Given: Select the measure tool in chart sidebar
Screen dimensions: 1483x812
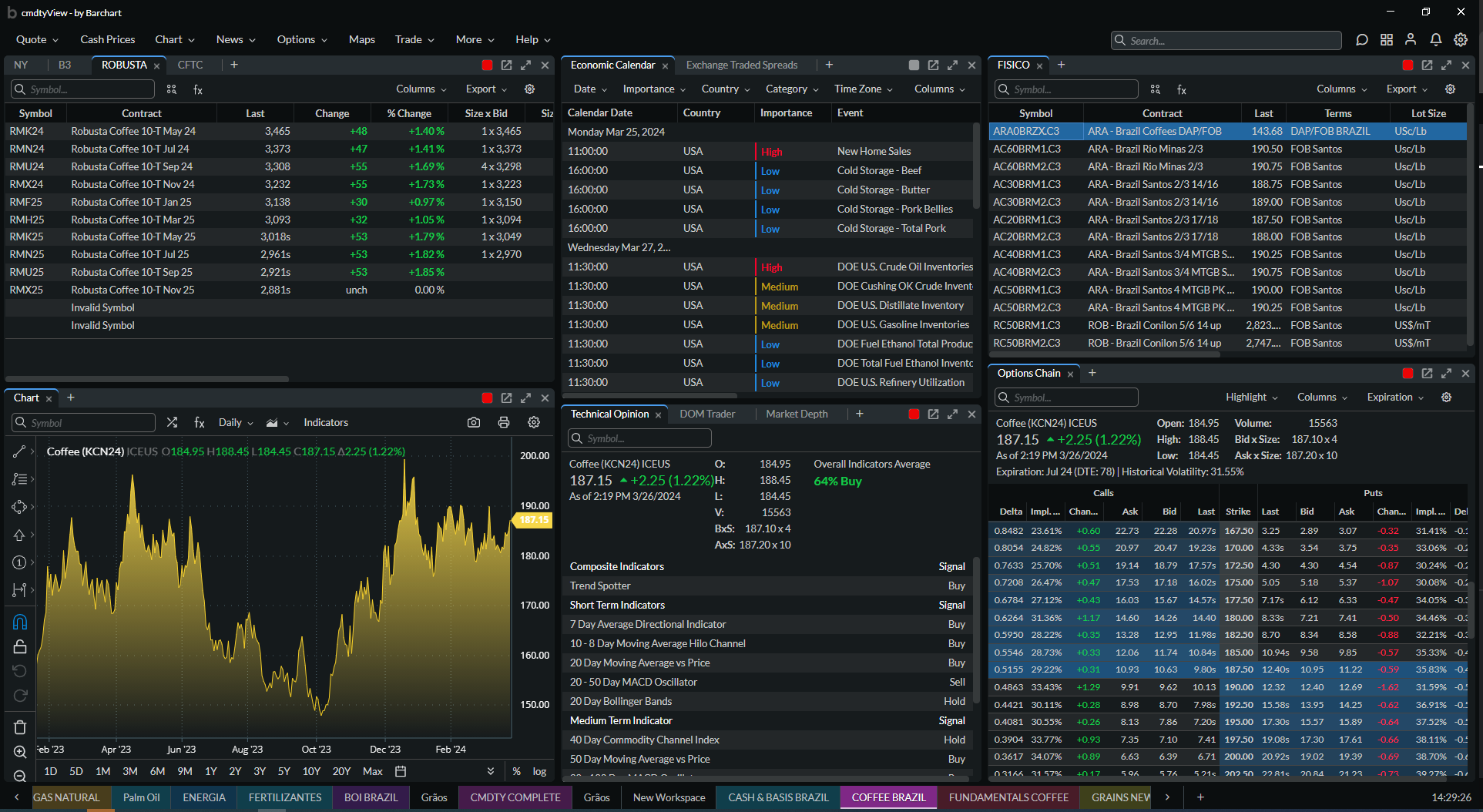Looking at the screenshot, I should pyautogui.click(x=20, y=590).
